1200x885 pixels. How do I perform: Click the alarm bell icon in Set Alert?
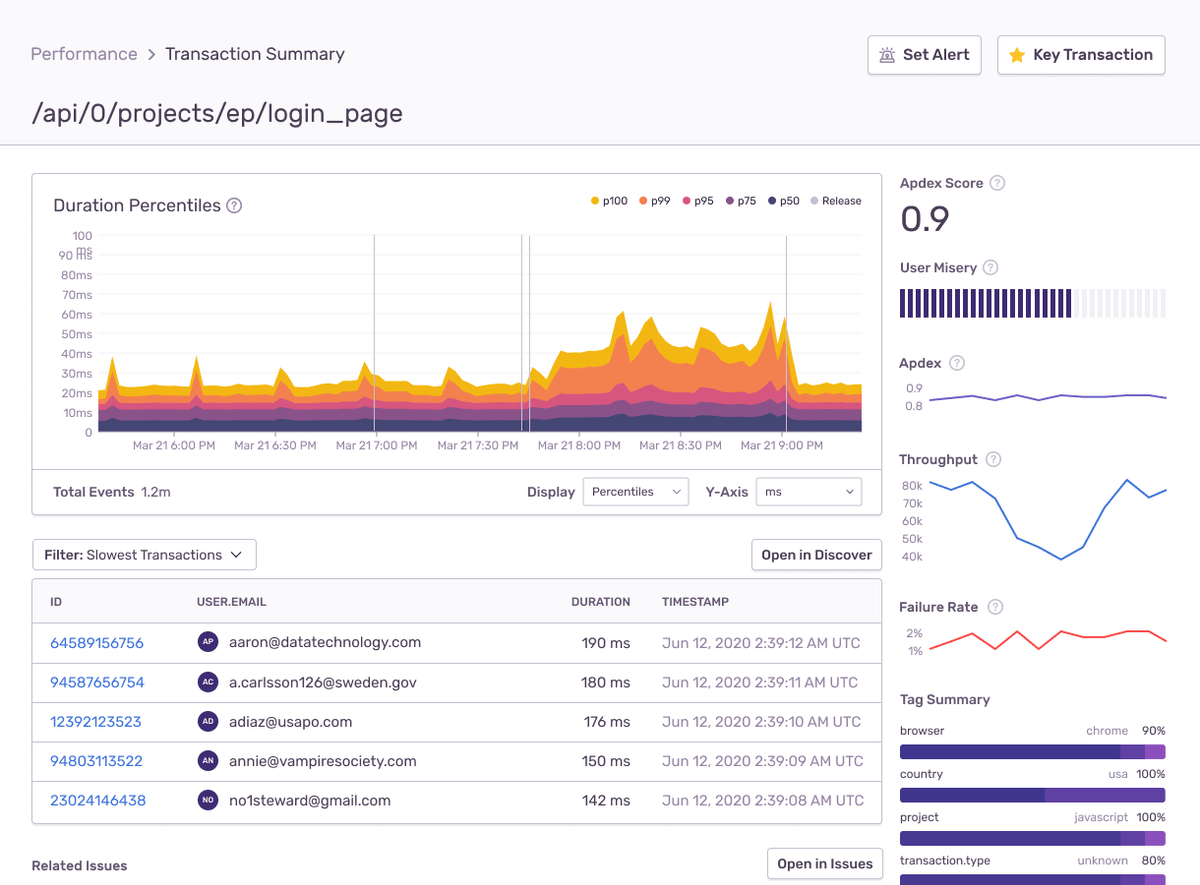point(888,55)
